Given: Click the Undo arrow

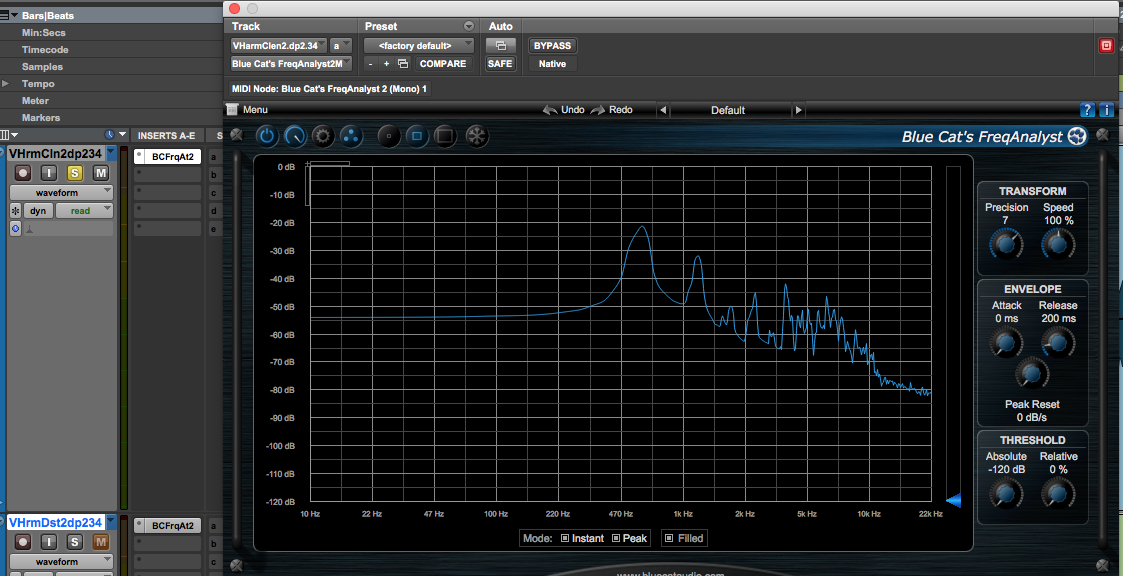Looking at the screenshot, I should point(550,110).
